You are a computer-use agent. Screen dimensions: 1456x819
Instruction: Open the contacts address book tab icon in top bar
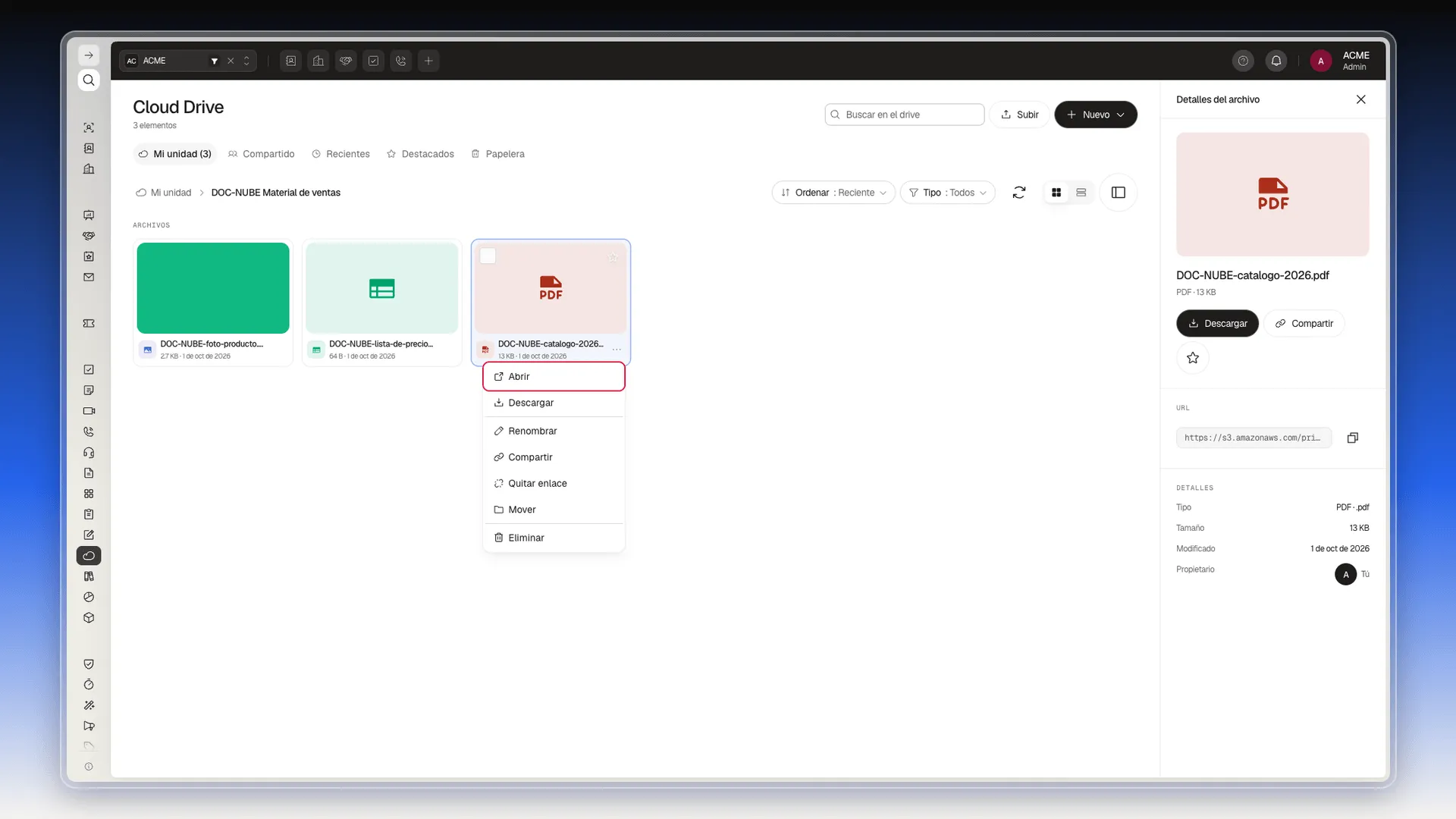pyautogui.click(x=291, y=61)
